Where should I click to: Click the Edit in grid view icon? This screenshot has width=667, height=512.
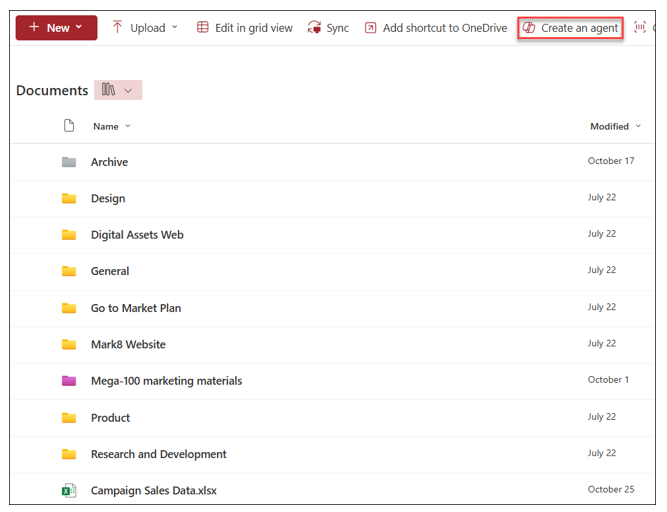(x=202, y=27)
